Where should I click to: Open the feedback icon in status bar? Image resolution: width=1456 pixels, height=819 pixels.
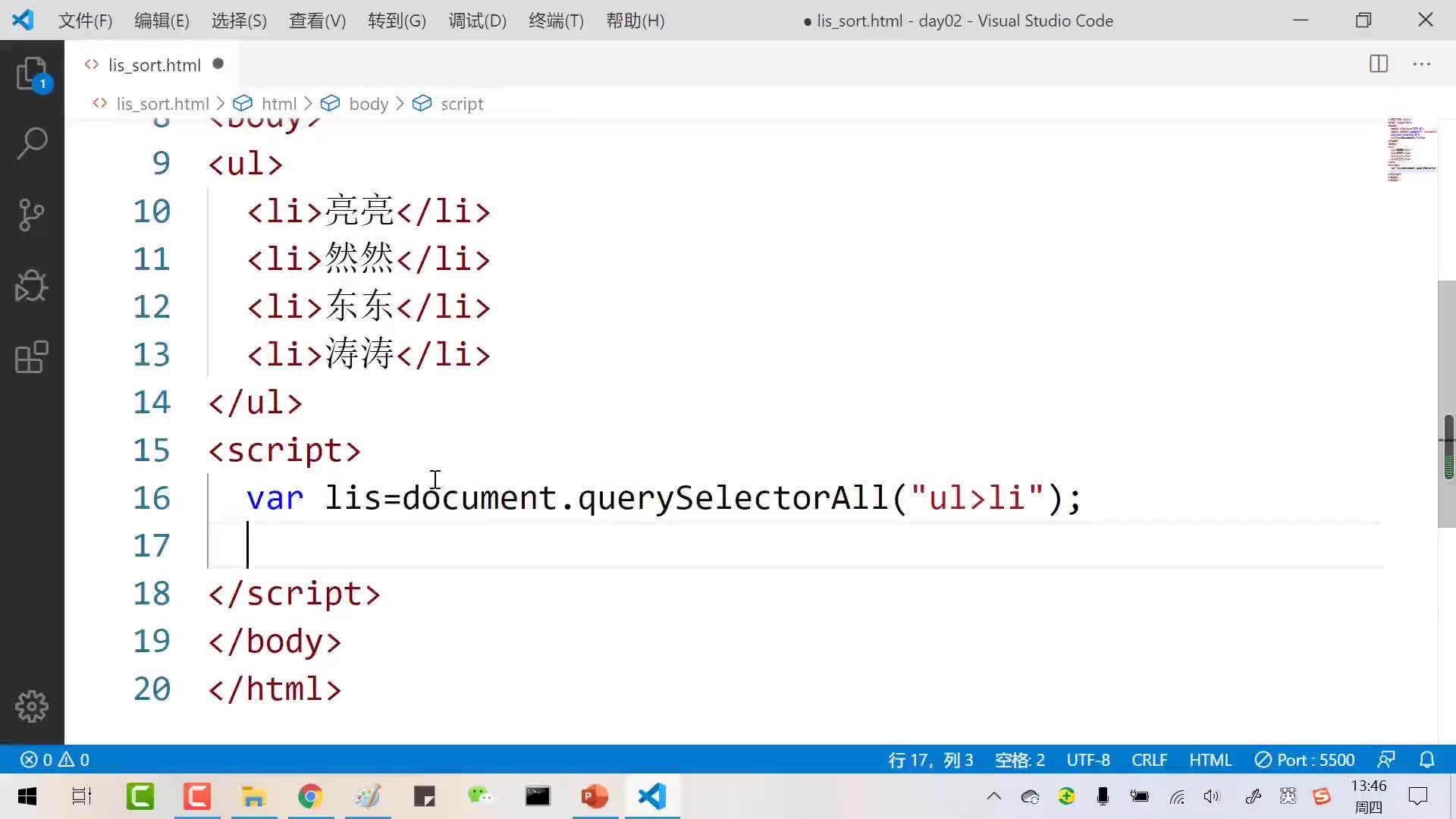pyautogui.click(x=1386, y=760)
